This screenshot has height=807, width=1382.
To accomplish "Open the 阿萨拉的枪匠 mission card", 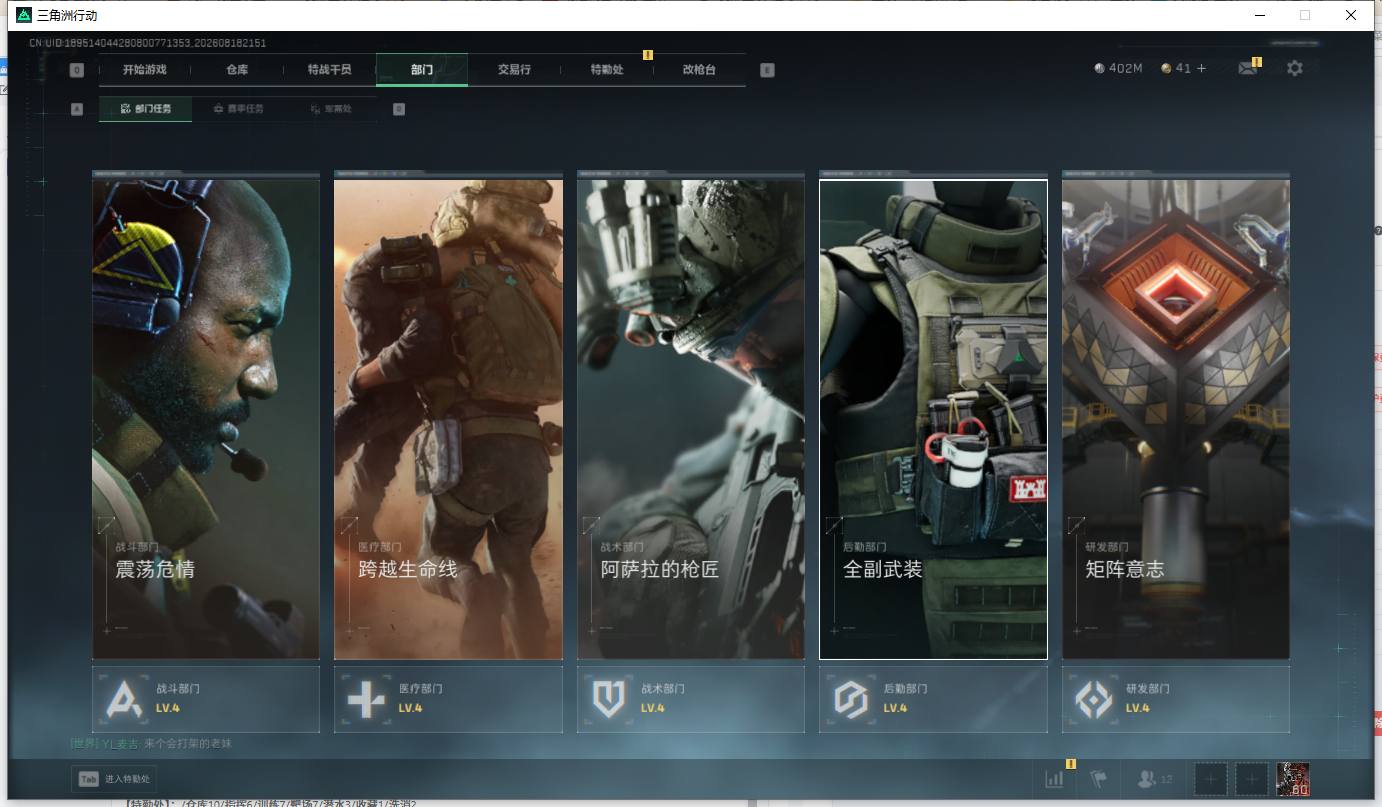I will (x=691, y=419).
